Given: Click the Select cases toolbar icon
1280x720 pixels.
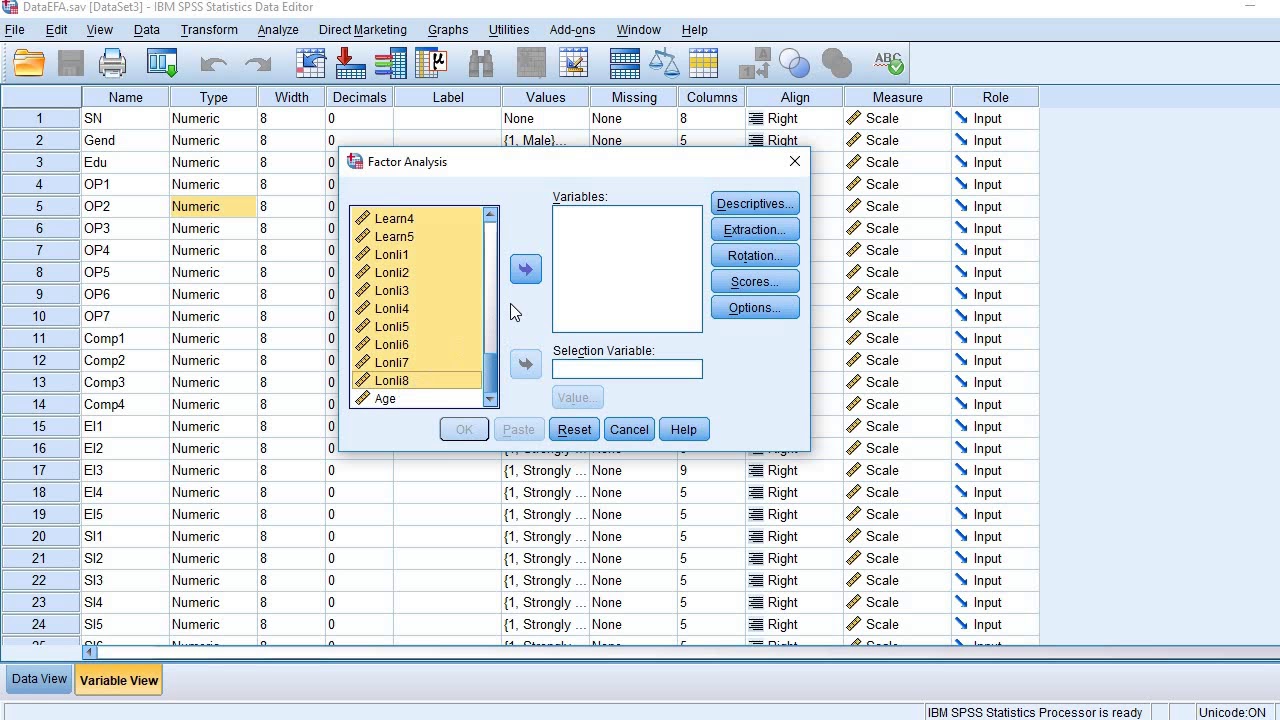Looking at the screenshot, I should tap(703, 65).
